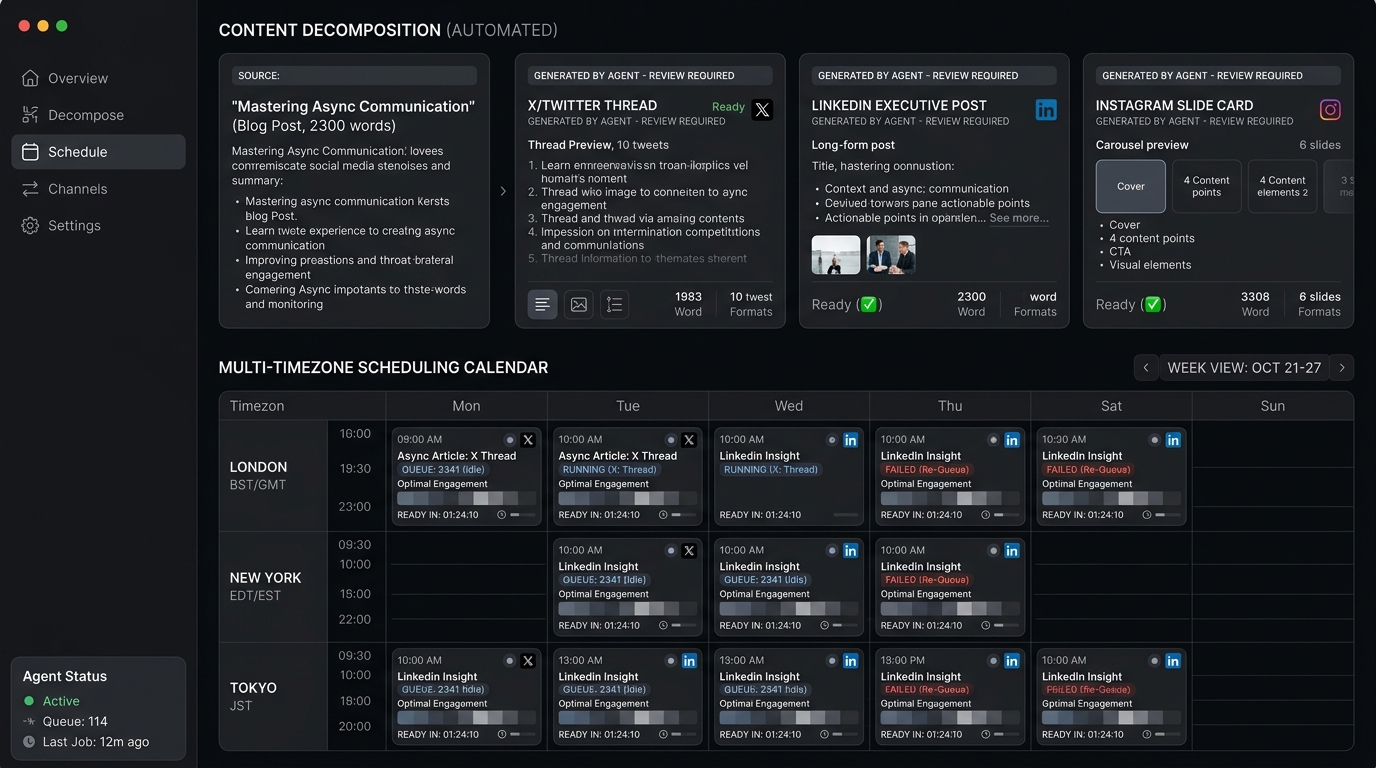Click the LinkedIn icon on London Wednesday's card
Image resolution: width=1376 pixels, height=768 pixels.
tap(850, 440)
